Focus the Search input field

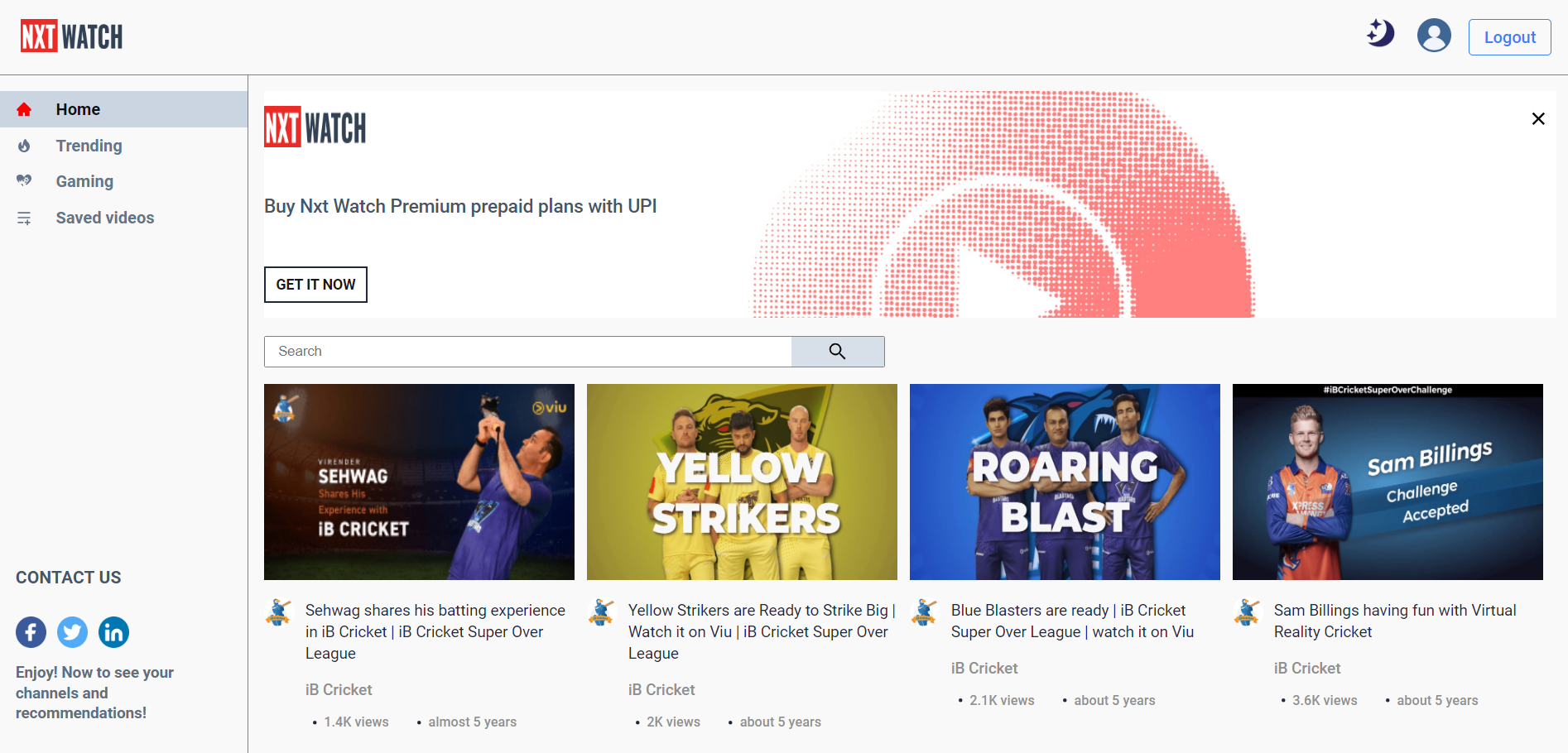528,352
